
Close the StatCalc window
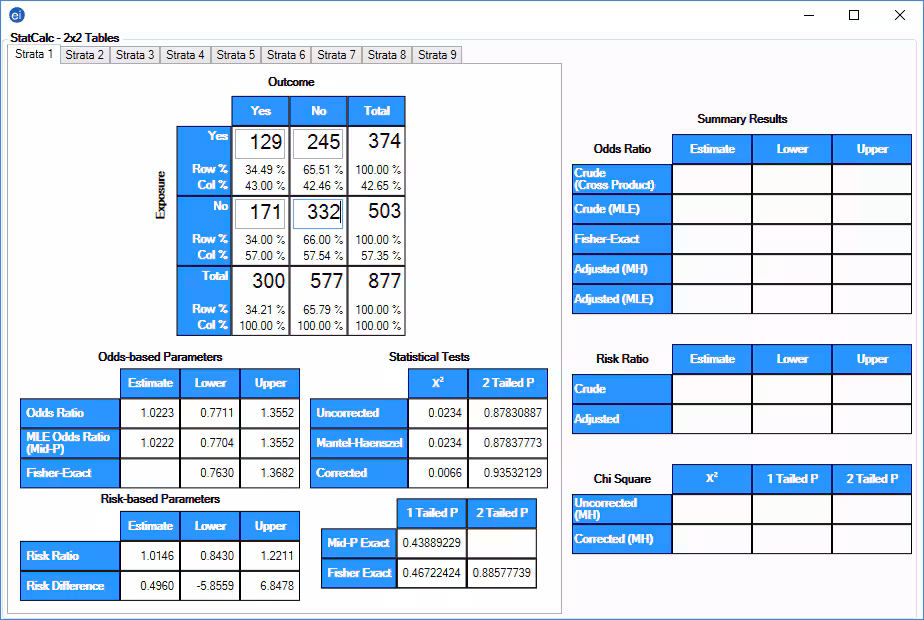900,15
